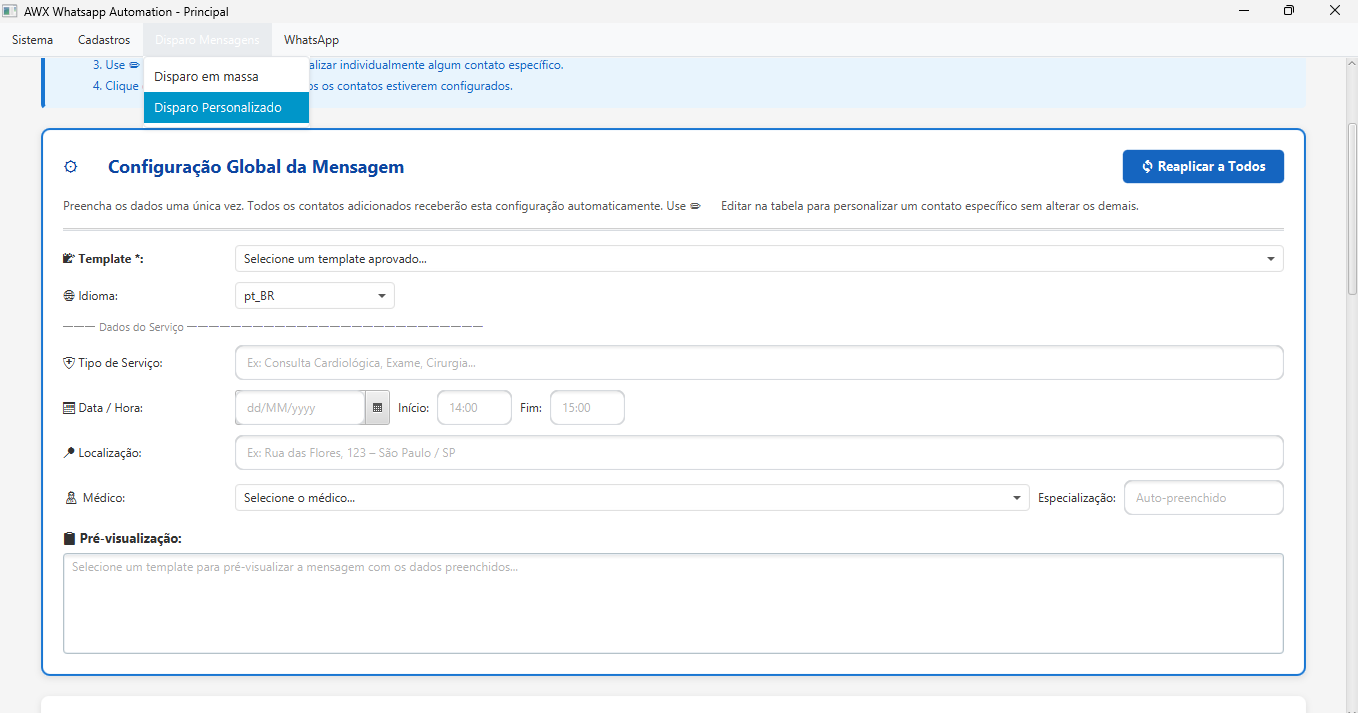
Task: Click the Início time field
Action: tap(474, 407)
